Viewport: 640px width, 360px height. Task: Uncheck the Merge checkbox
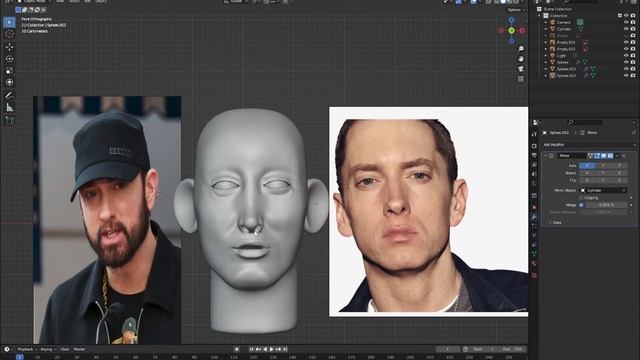pos(582,205)
